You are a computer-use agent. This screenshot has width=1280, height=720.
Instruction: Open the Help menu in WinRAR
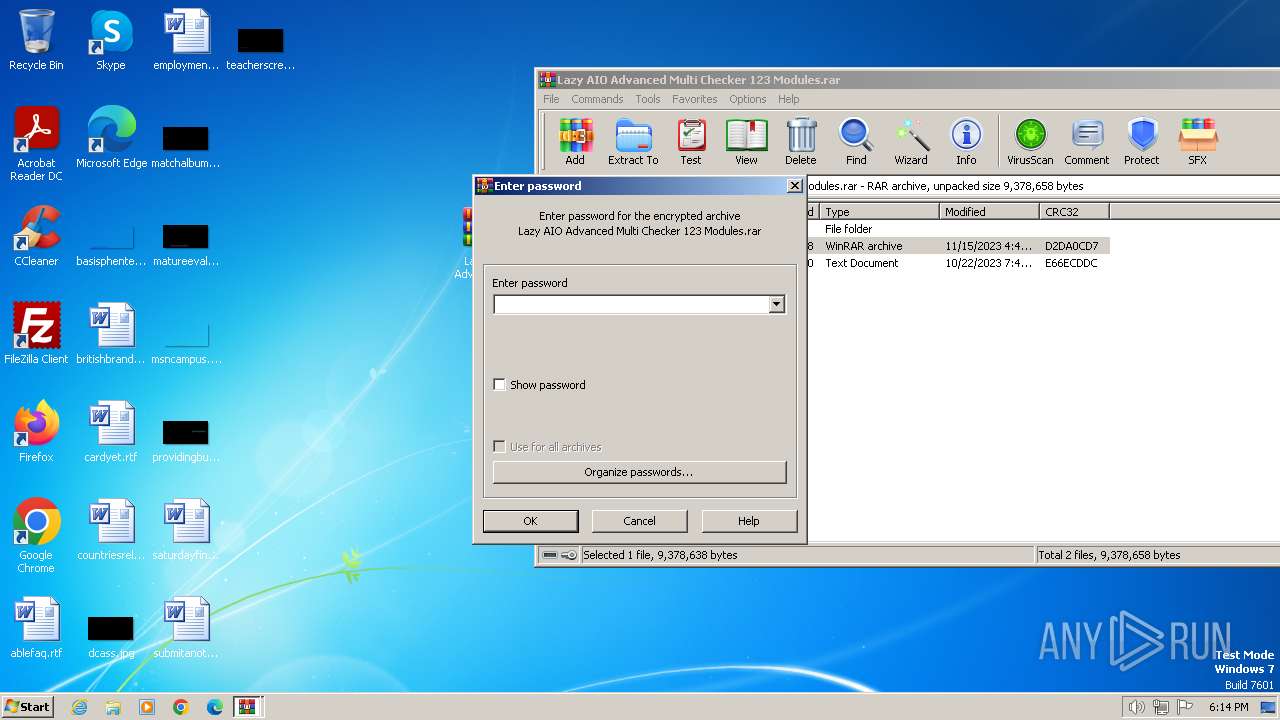point(788,99)
